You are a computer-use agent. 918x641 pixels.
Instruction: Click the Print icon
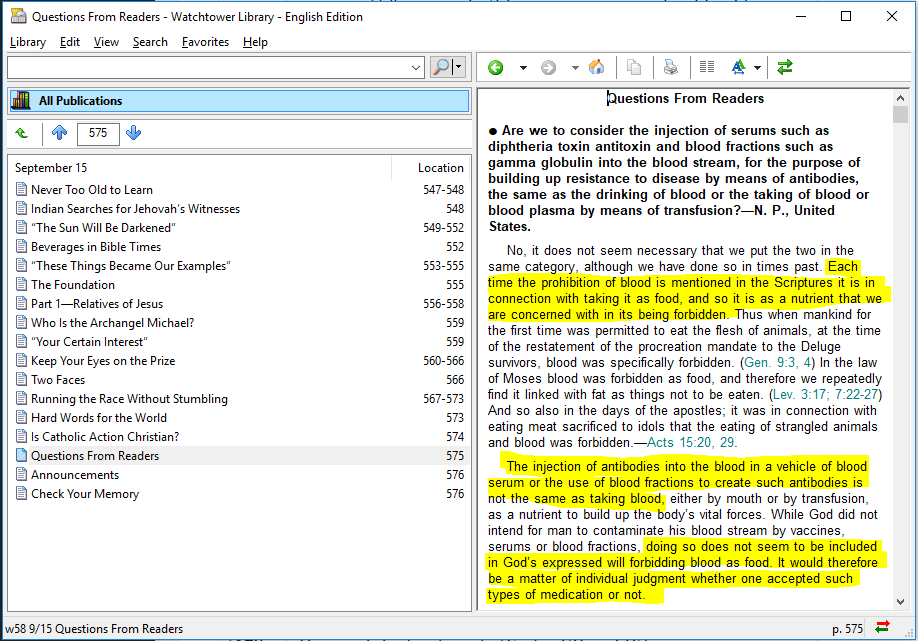point(671,67)
